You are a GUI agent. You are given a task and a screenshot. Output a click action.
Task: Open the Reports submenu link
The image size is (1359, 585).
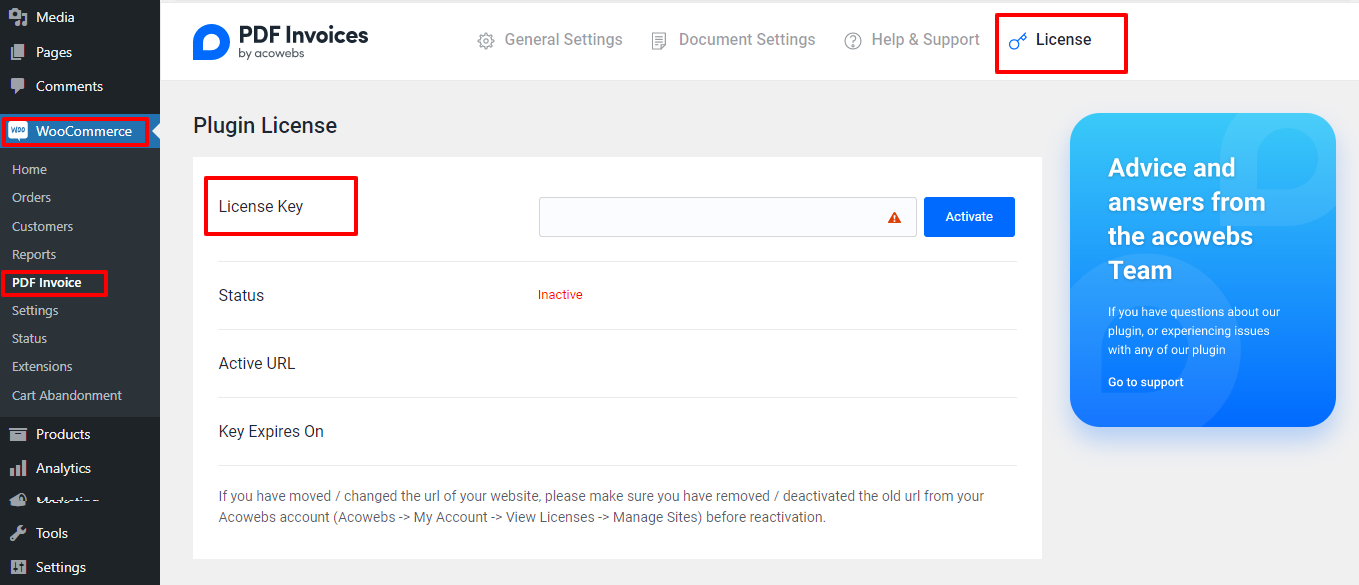[34, 255]
